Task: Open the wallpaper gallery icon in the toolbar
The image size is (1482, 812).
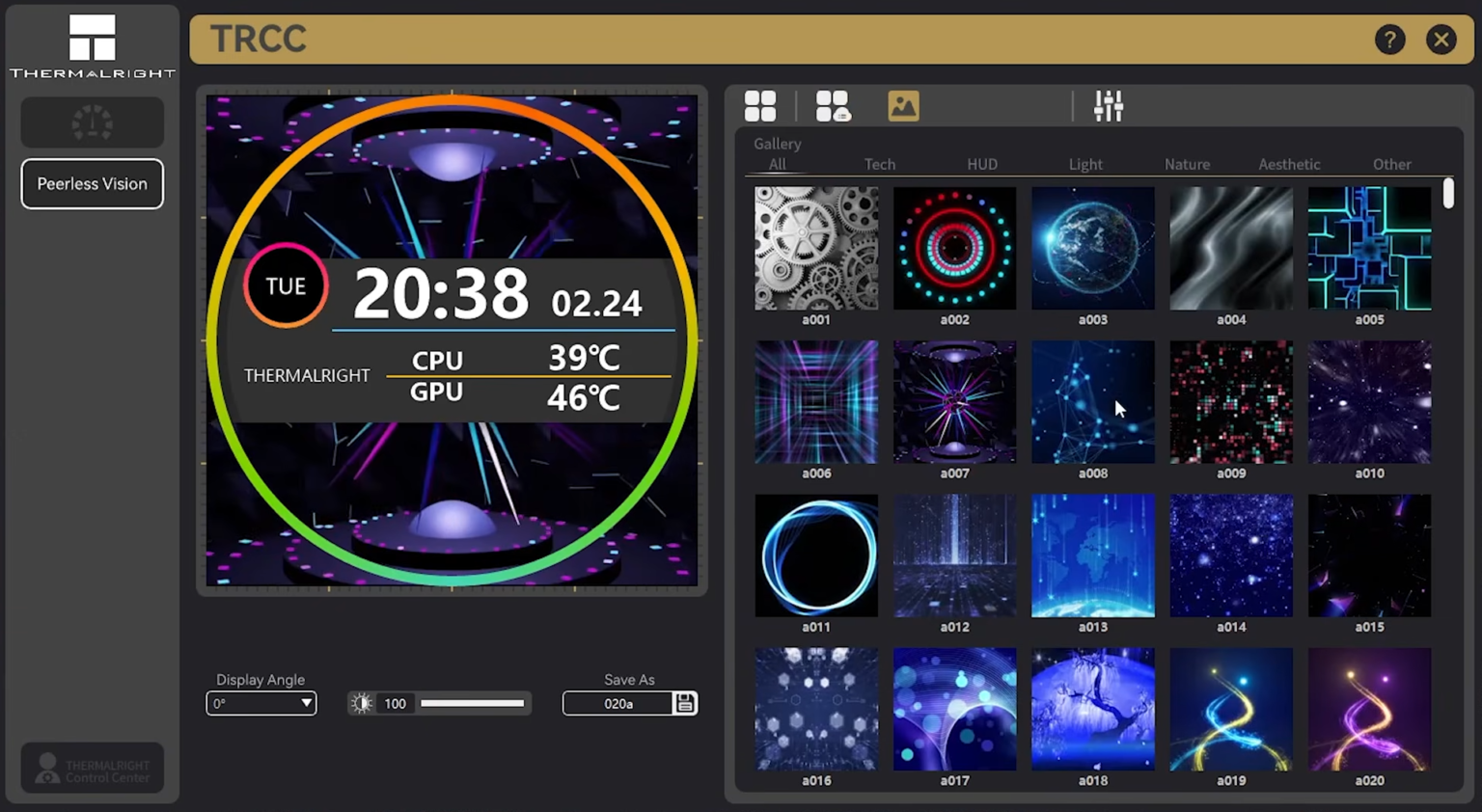Action: coord(903,105)
